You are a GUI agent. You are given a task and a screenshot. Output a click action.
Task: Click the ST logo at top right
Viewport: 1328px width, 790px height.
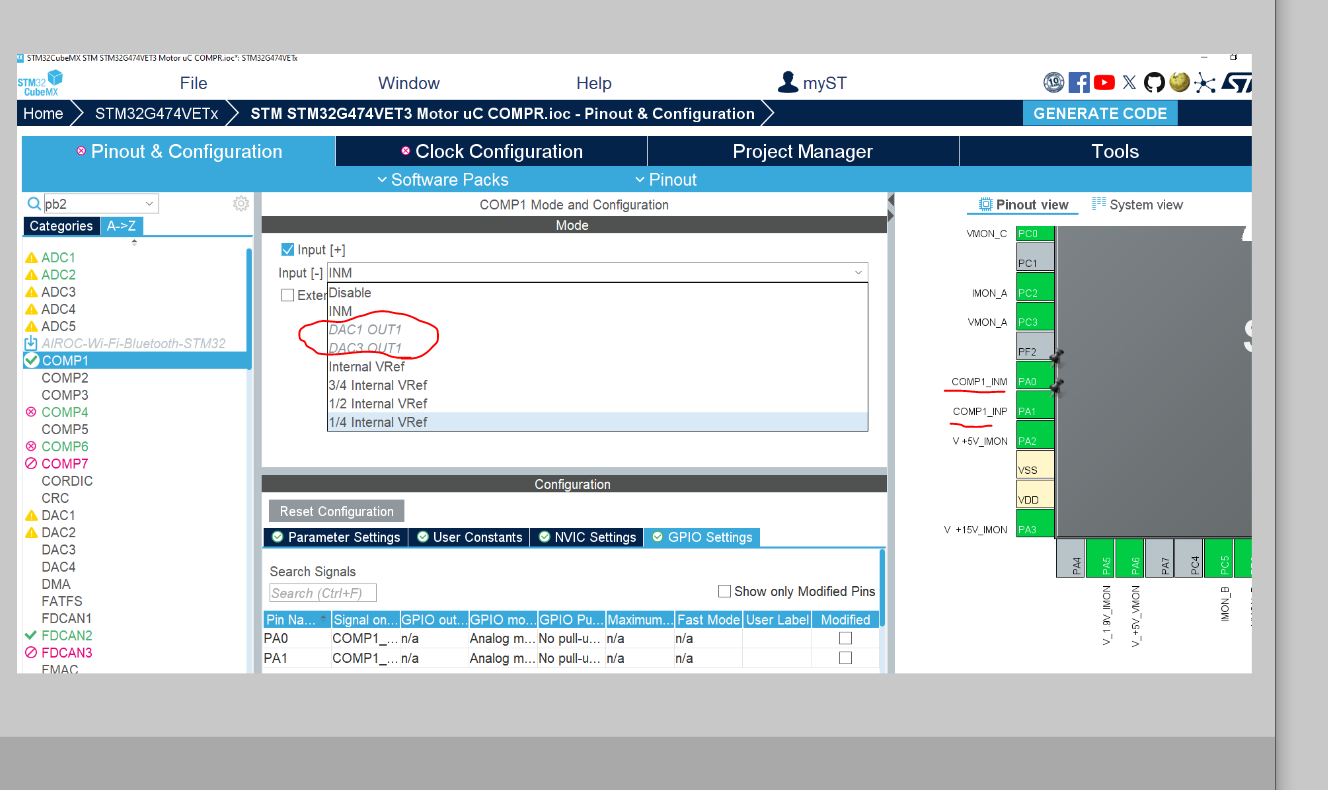(1237, 82)
